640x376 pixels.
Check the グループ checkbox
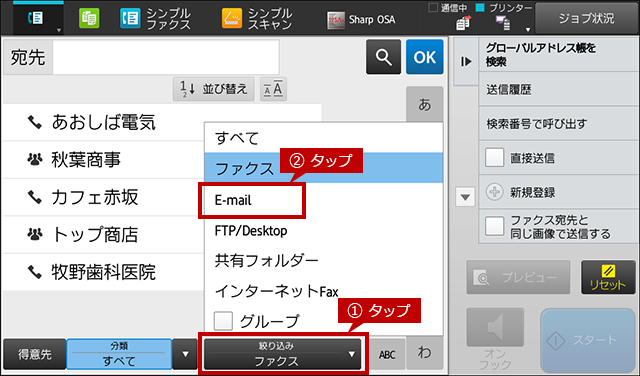(223, 321)
